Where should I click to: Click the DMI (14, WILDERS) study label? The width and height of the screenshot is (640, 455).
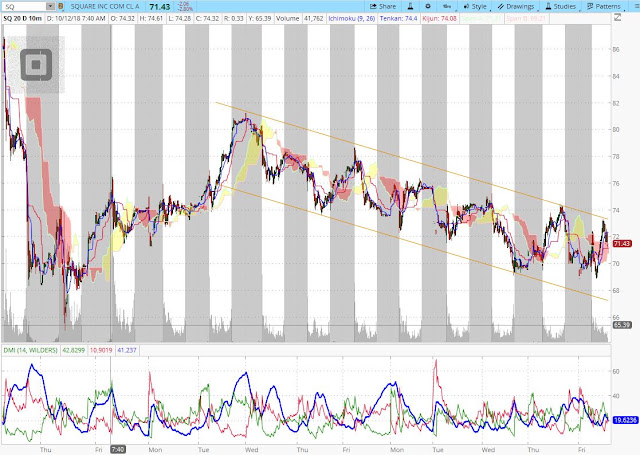[31, 350]
